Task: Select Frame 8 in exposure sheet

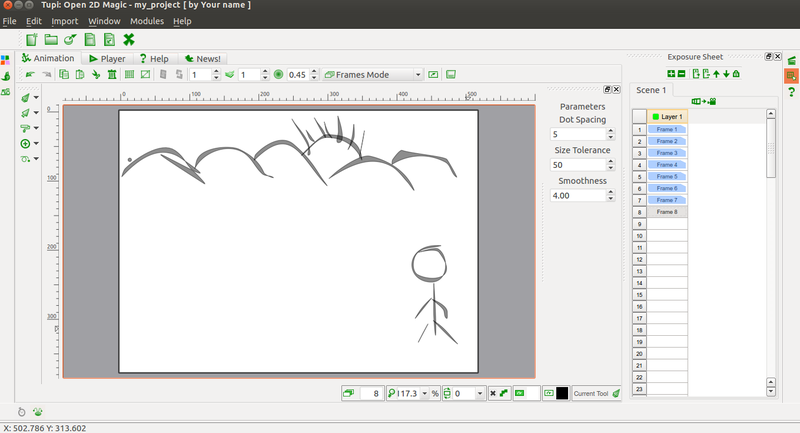Action: point(667,212)
